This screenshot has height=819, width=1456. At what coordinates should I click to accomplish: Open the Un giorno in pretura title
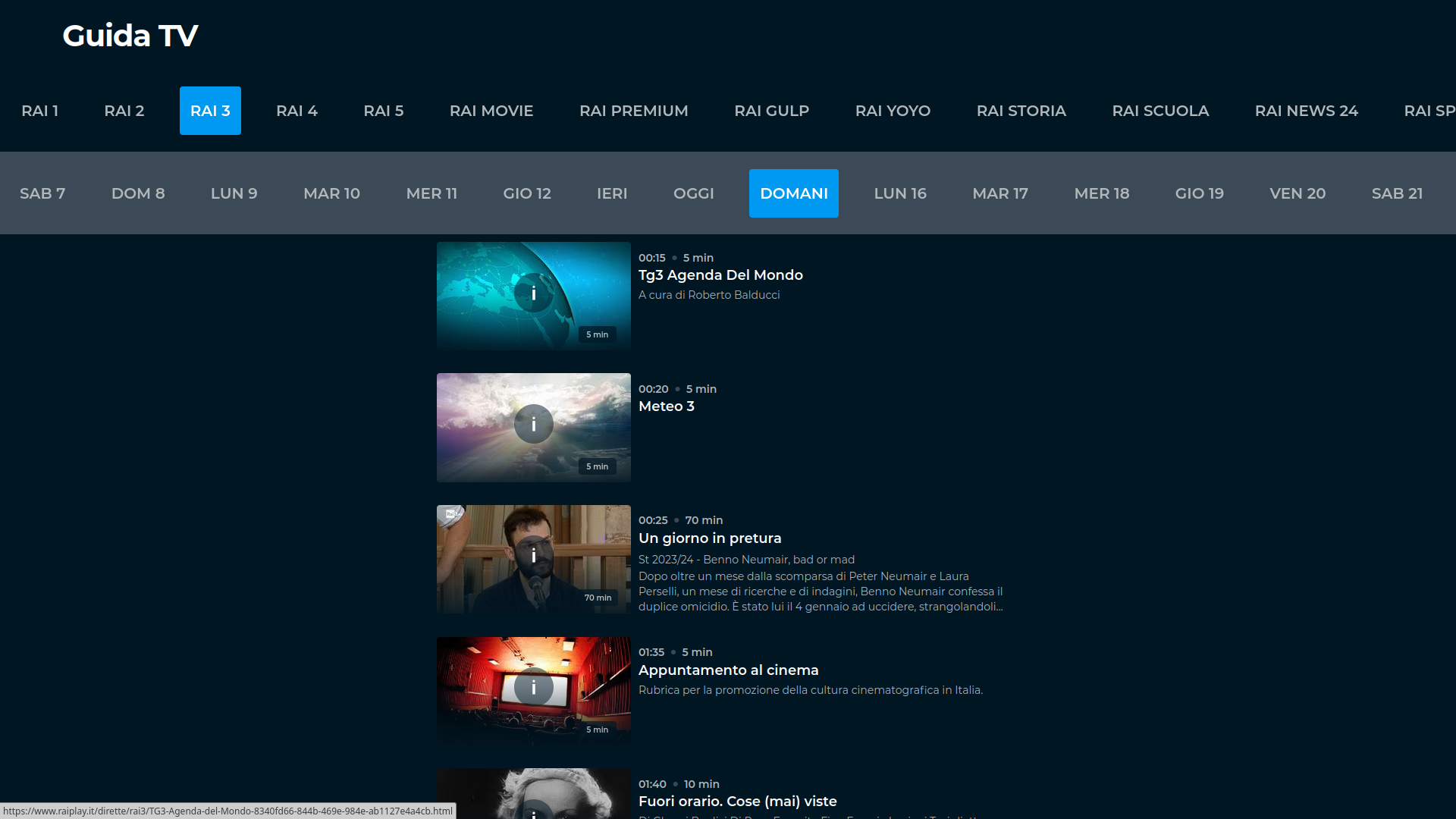[x=710, y=538]
